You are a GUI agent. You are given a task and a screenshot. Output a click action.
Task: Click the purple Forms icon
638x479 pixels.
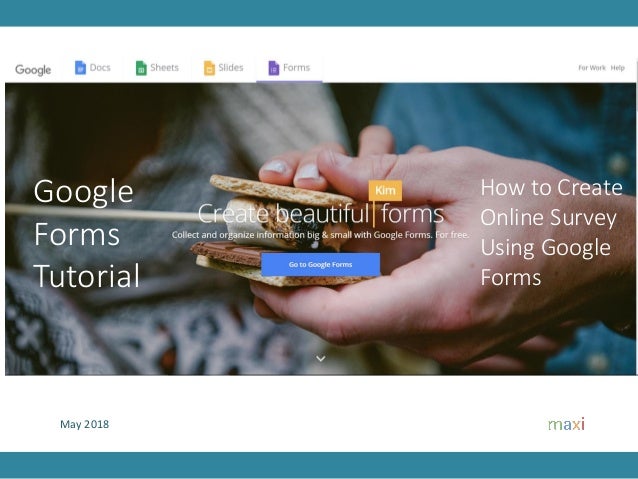point(274,68)
